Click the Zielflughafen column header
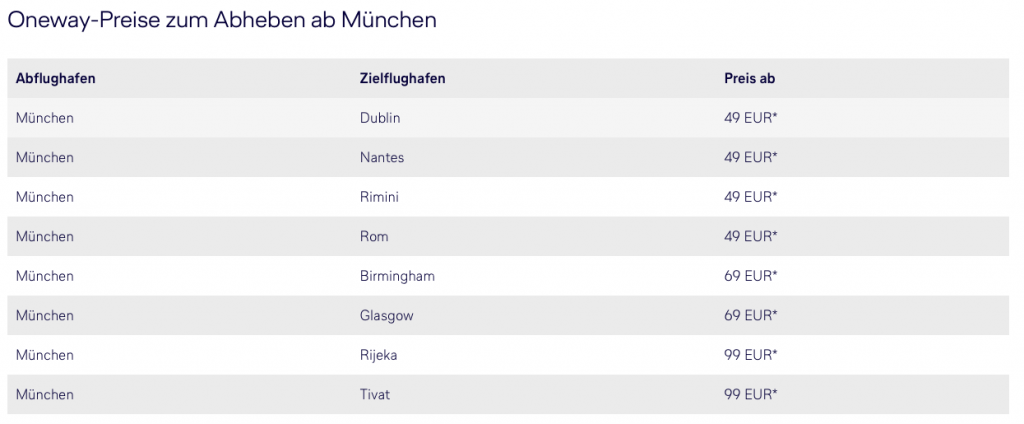This screenshot has width=1024, height=424. (x=402, y=78)
